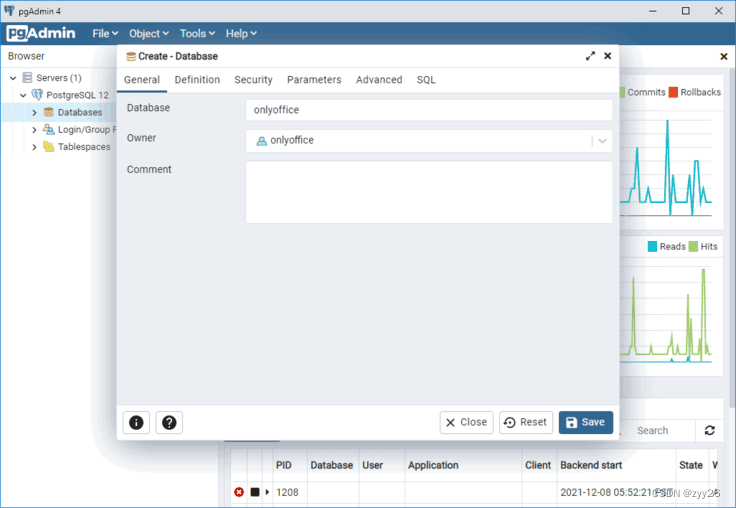
Task: Expand the Login/Group Roles node
Action: (34, 130)
